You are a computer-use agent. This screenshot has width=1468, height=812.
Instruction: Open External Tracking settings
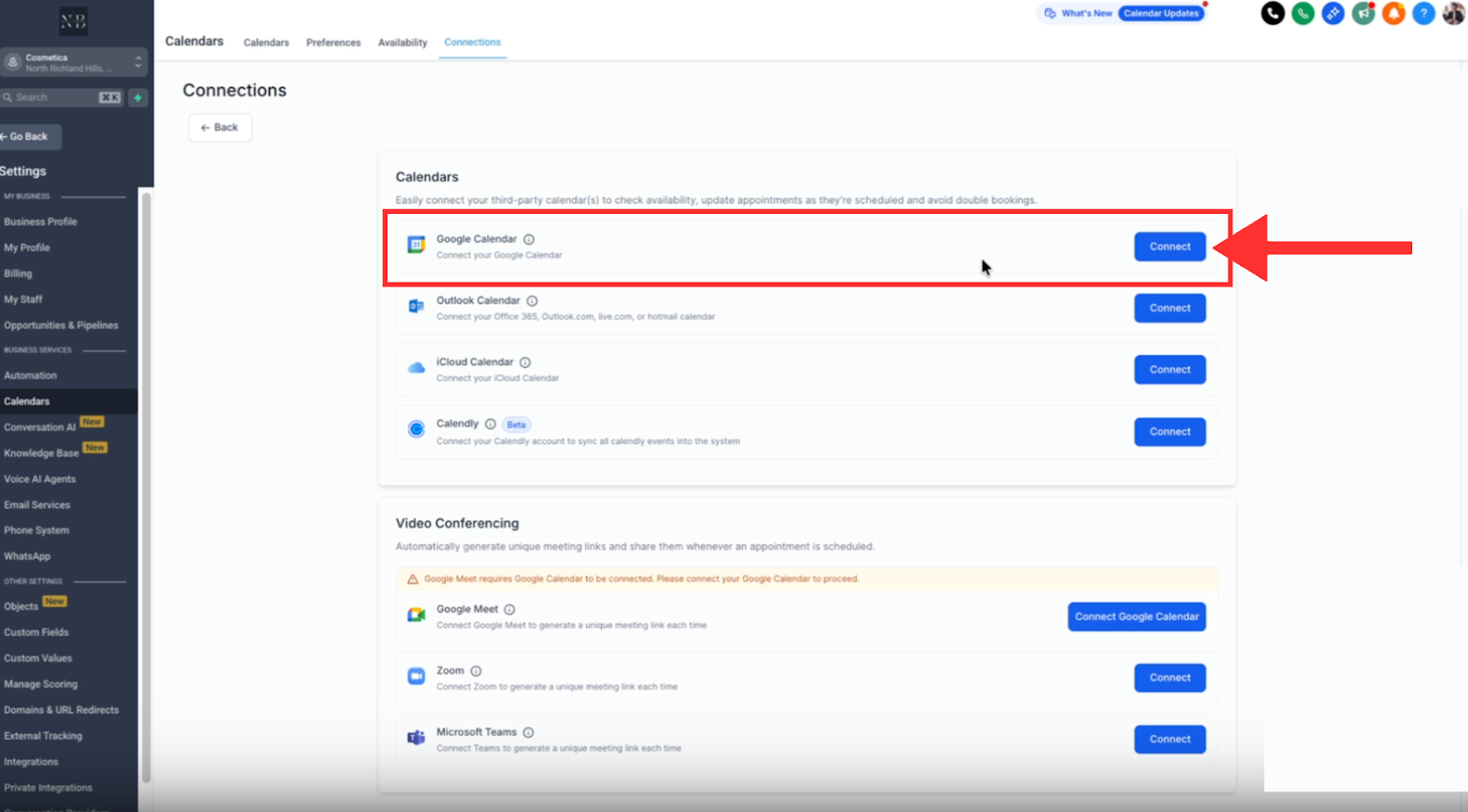point(42,736)
